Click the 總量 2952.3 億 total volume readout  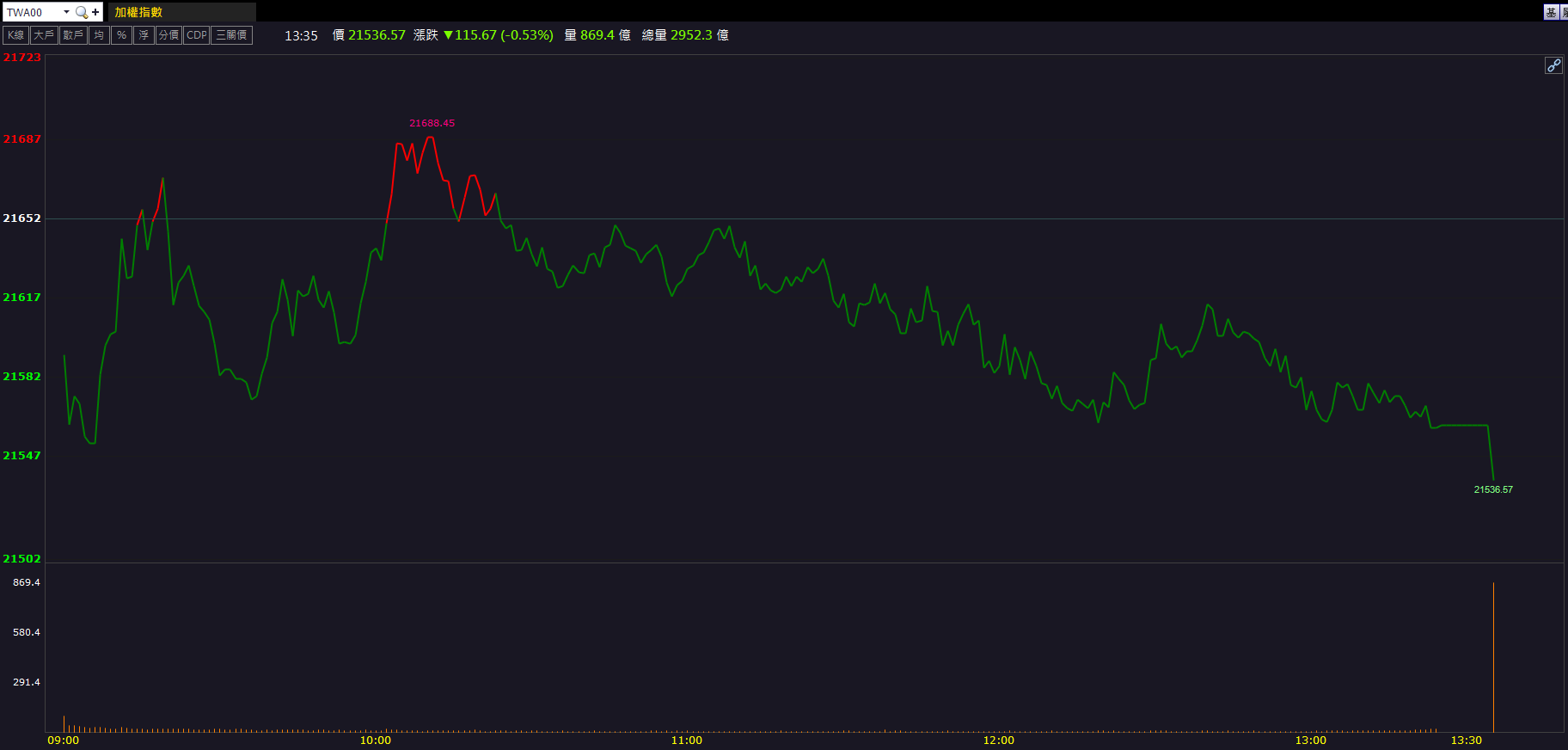pos(685,35)
